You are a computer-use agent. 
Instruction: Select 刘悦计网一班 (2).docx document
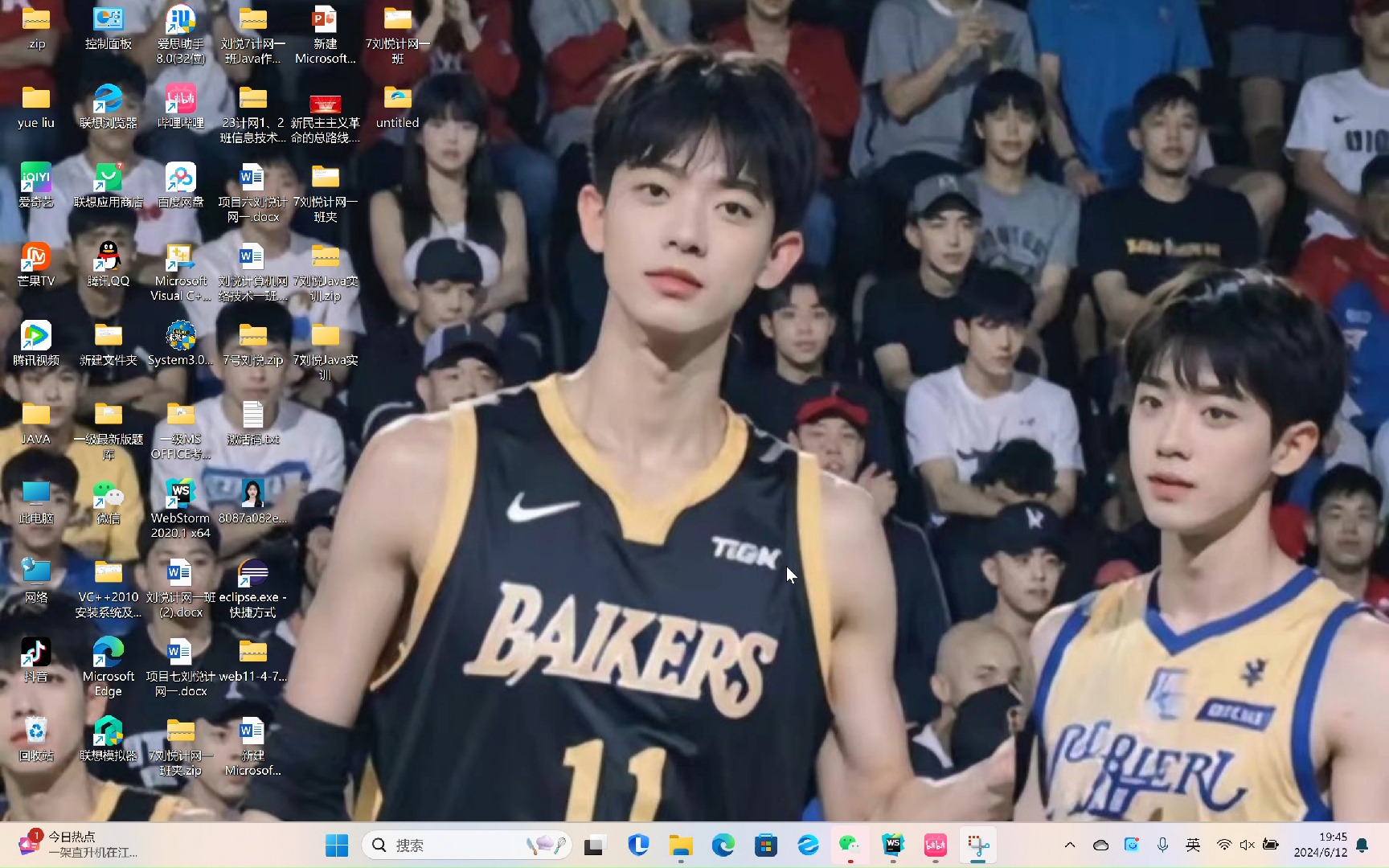(180, 588)
